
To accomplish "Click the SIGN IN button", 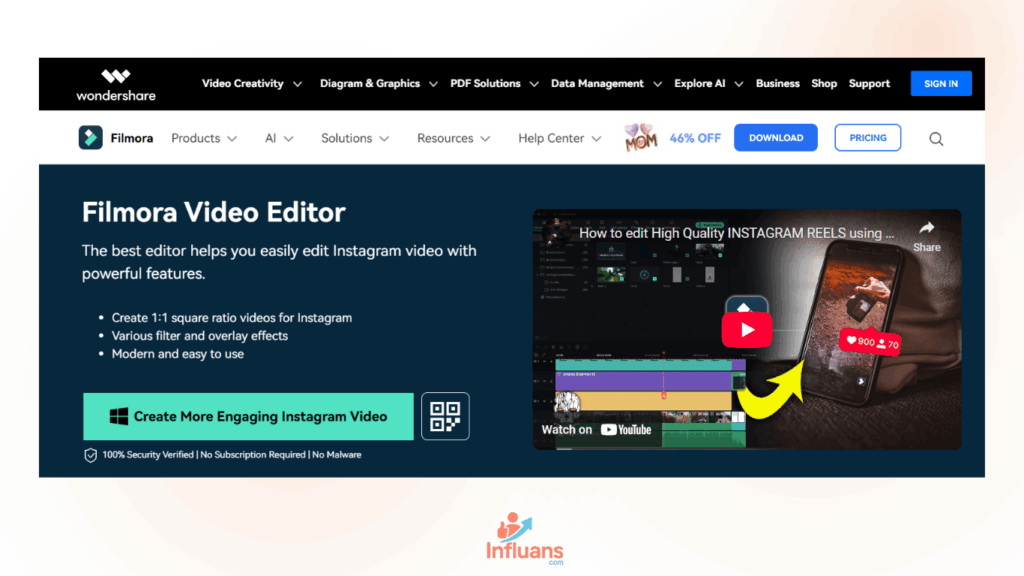I will point(941,84).
